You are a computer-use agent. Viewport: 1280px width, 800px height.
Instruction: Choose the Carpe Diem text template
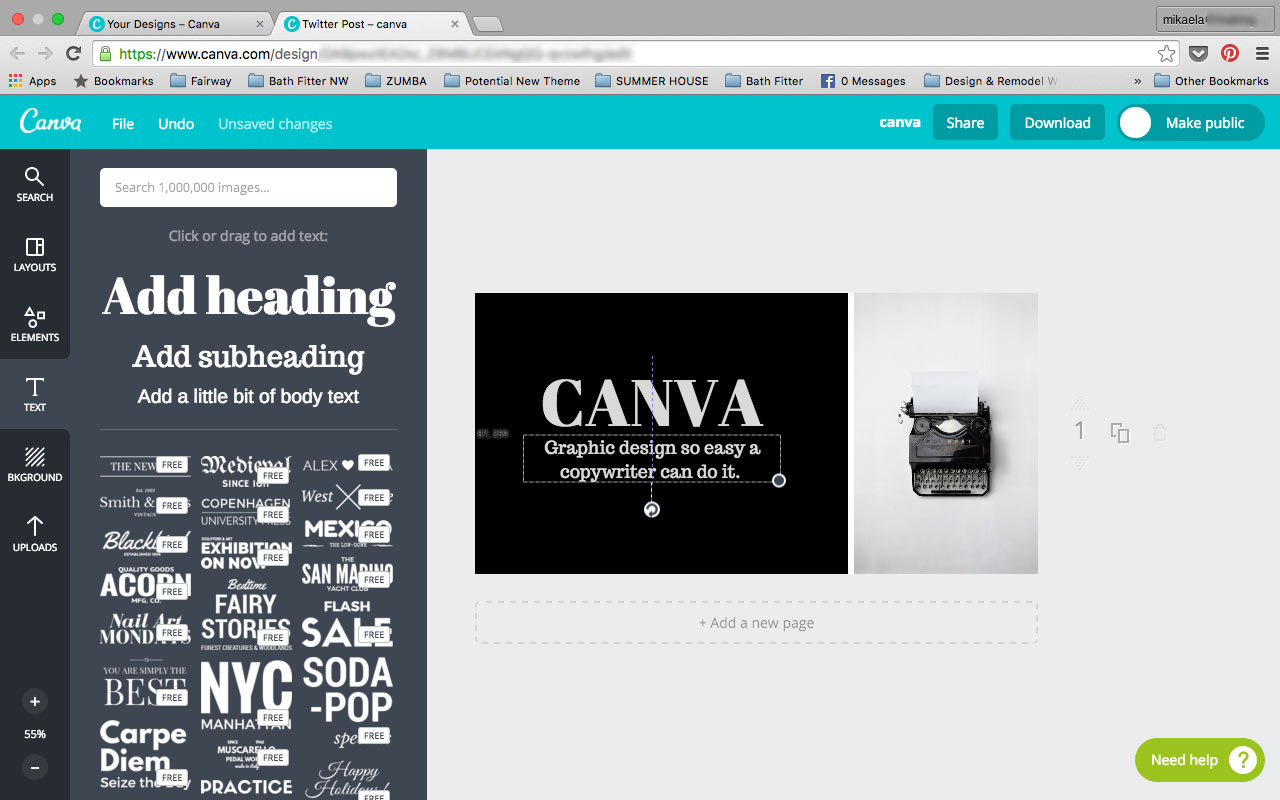[x=144, y=755]
